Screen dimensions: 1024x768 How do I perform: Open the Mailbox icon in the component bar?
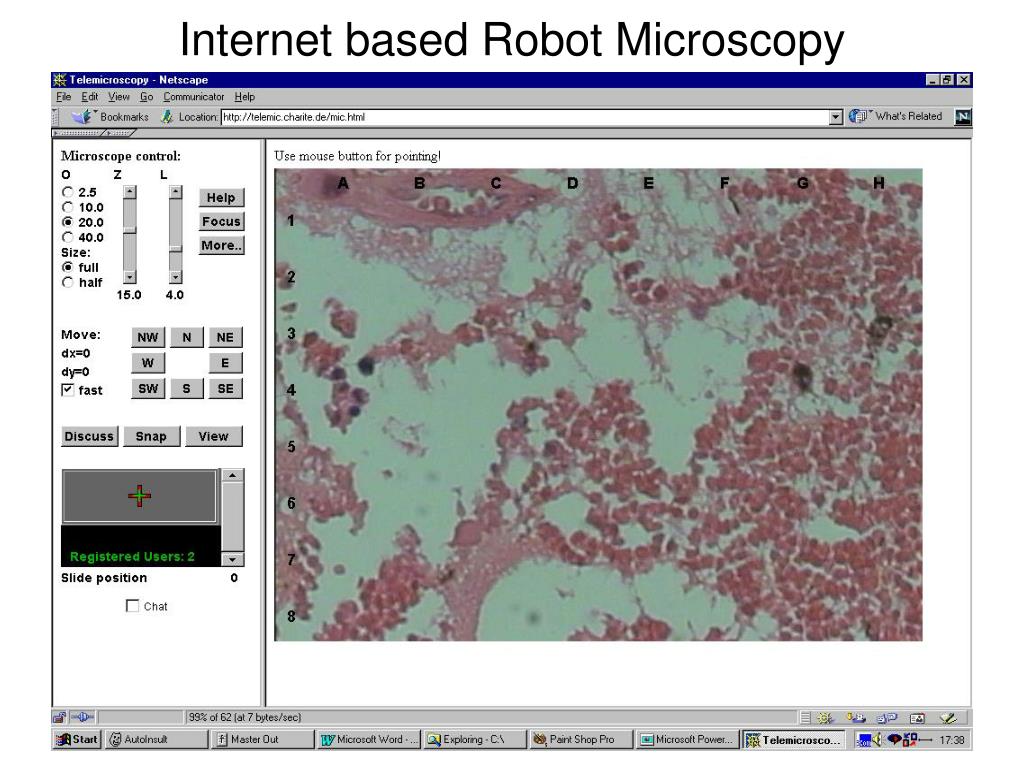(x=854, y=716)
